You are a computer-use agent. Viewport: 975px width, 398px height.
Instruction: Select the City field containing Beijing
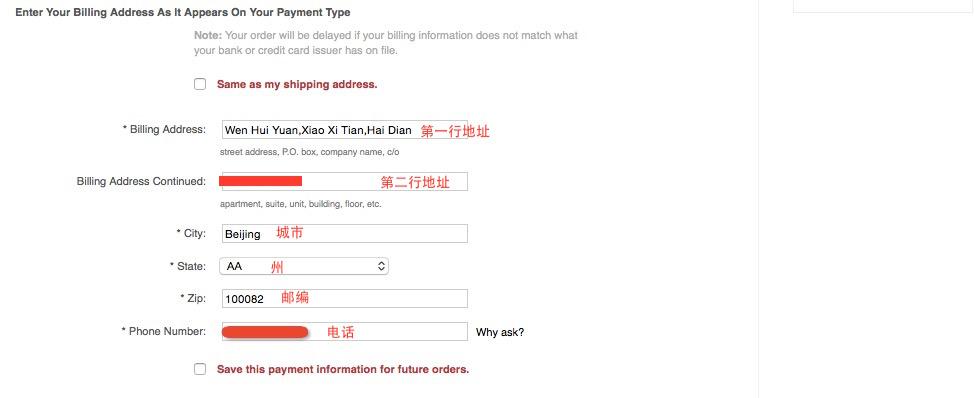(x=344, y=234)
